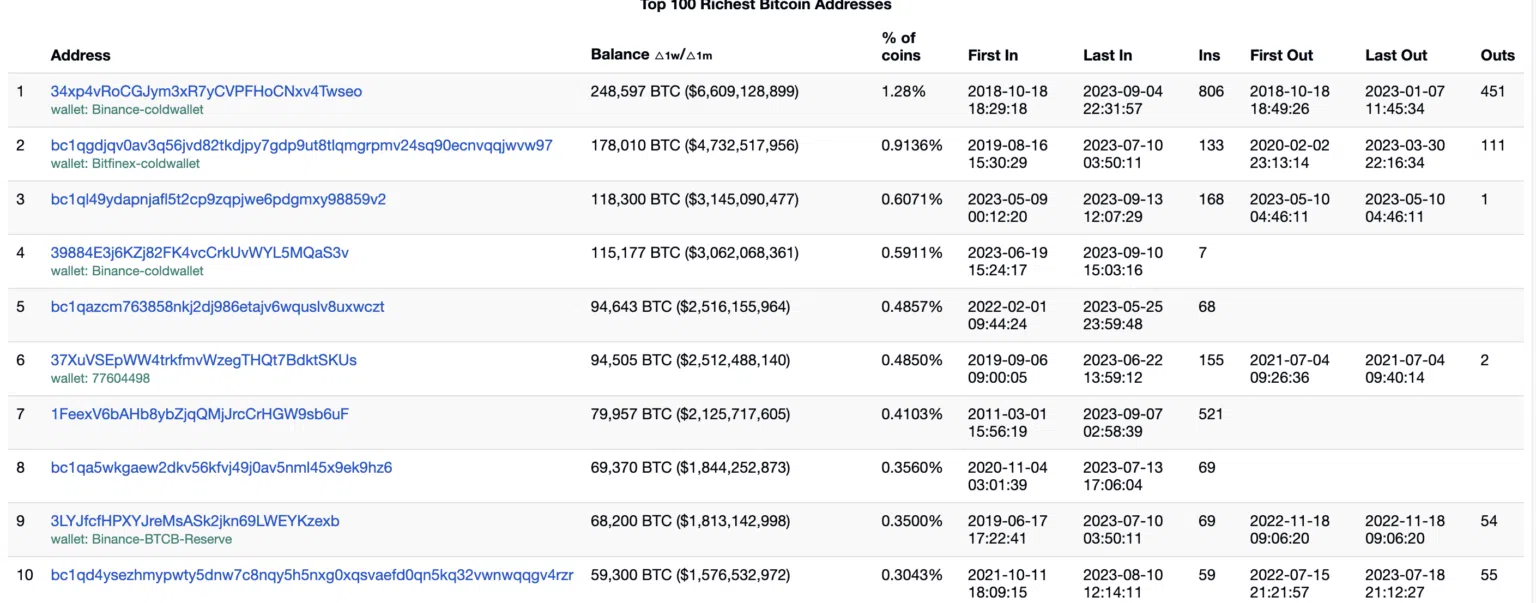Open address 39884E3j6KZj82FK4vcCrkUvWYL5MQaS3v
The height and width of the screenshot is (603, 1536).
(x=199, y=252)
